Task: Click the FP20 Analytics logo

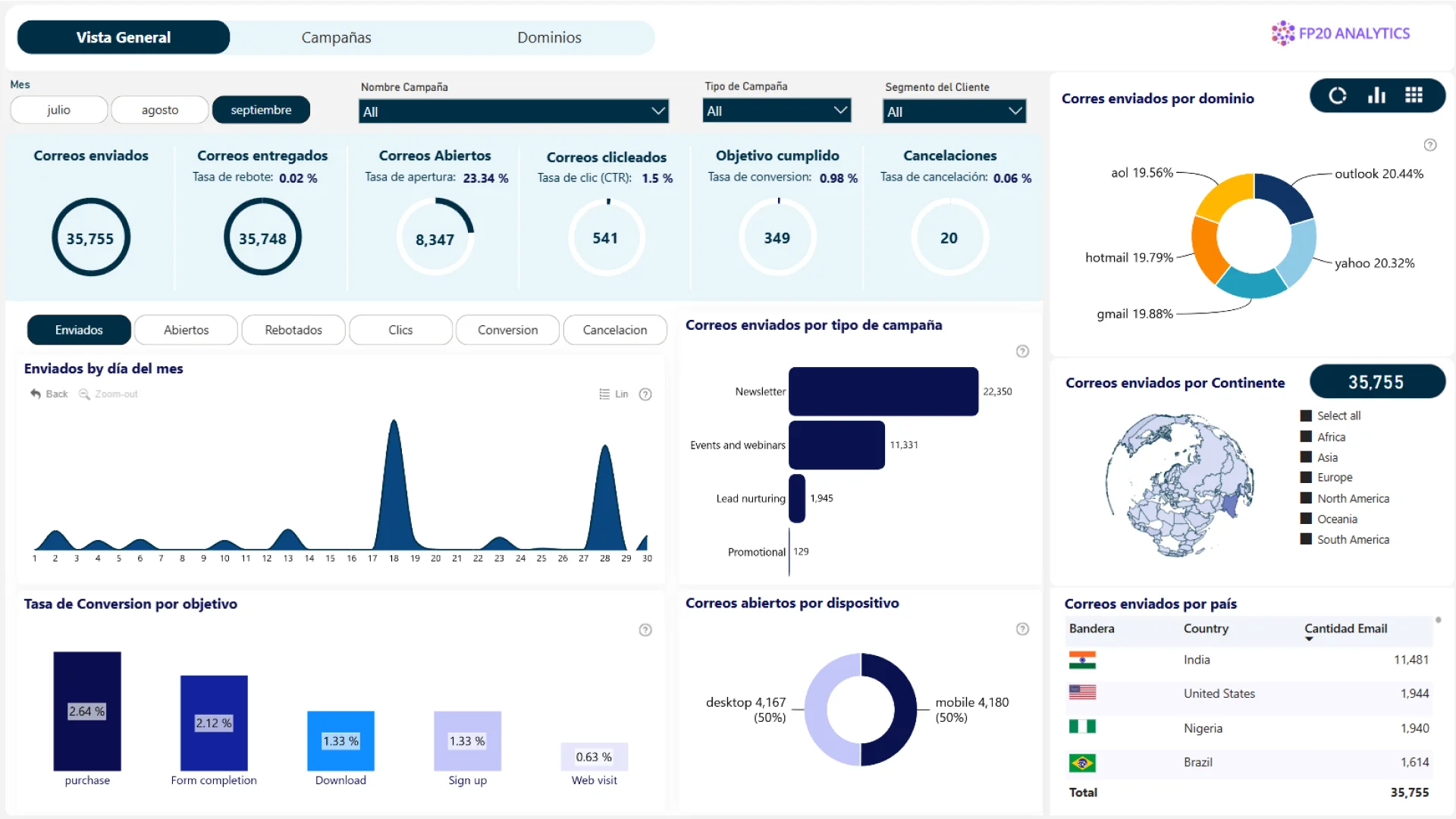Action: click(x=1340, y=33)
